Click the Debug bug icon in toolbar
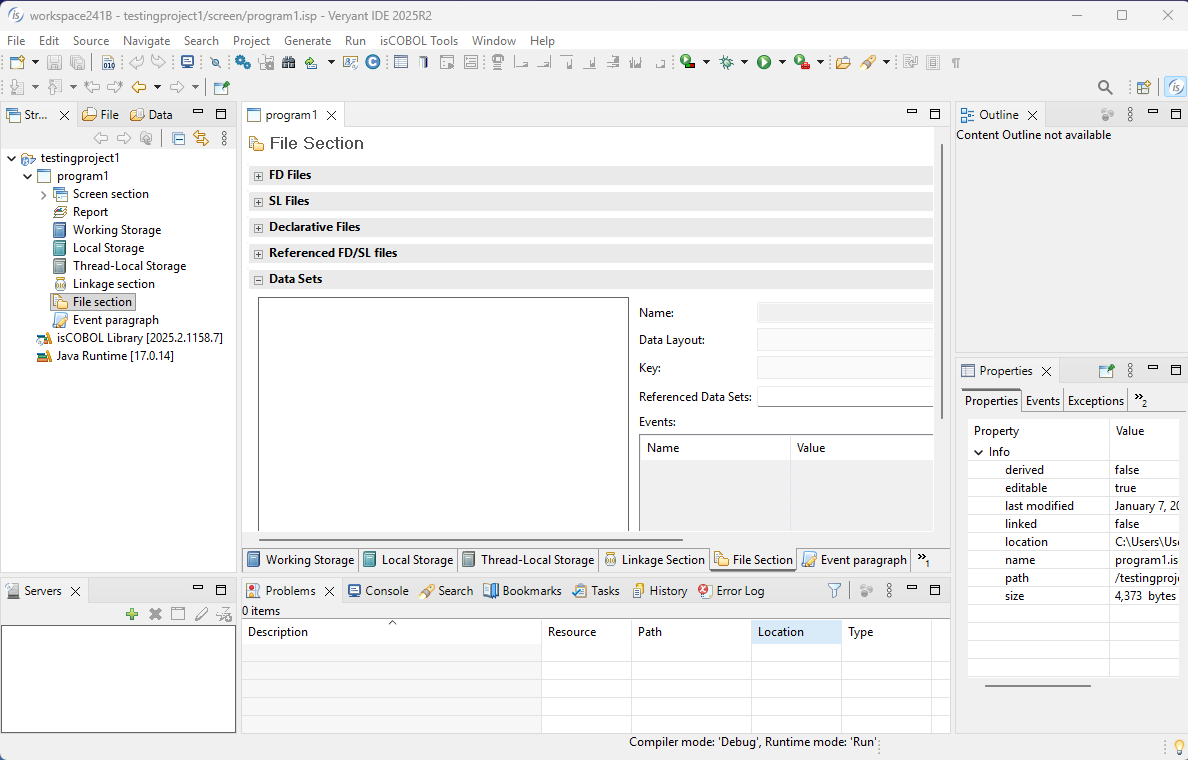 (727, 62)
